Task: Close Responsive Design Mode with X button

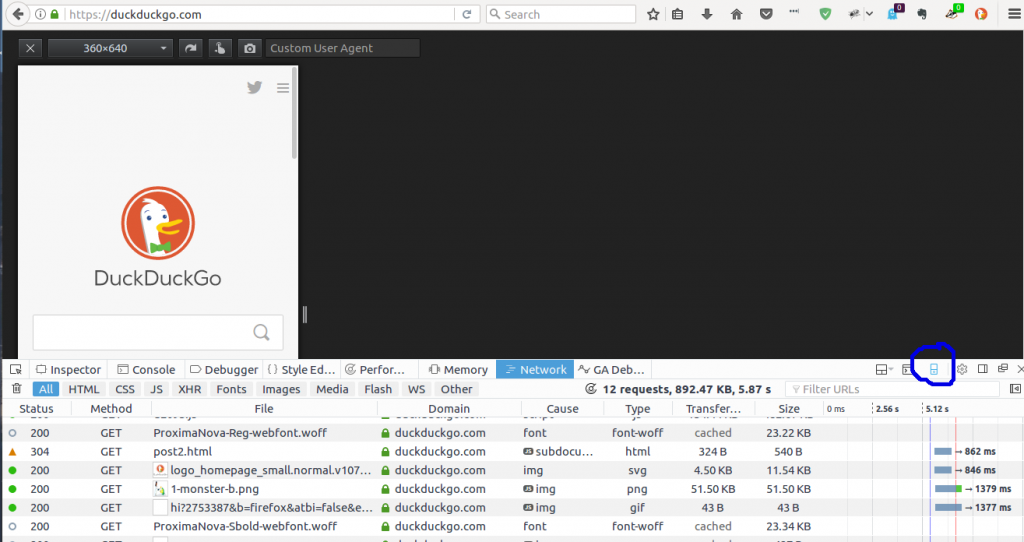Action: point(30,48)
